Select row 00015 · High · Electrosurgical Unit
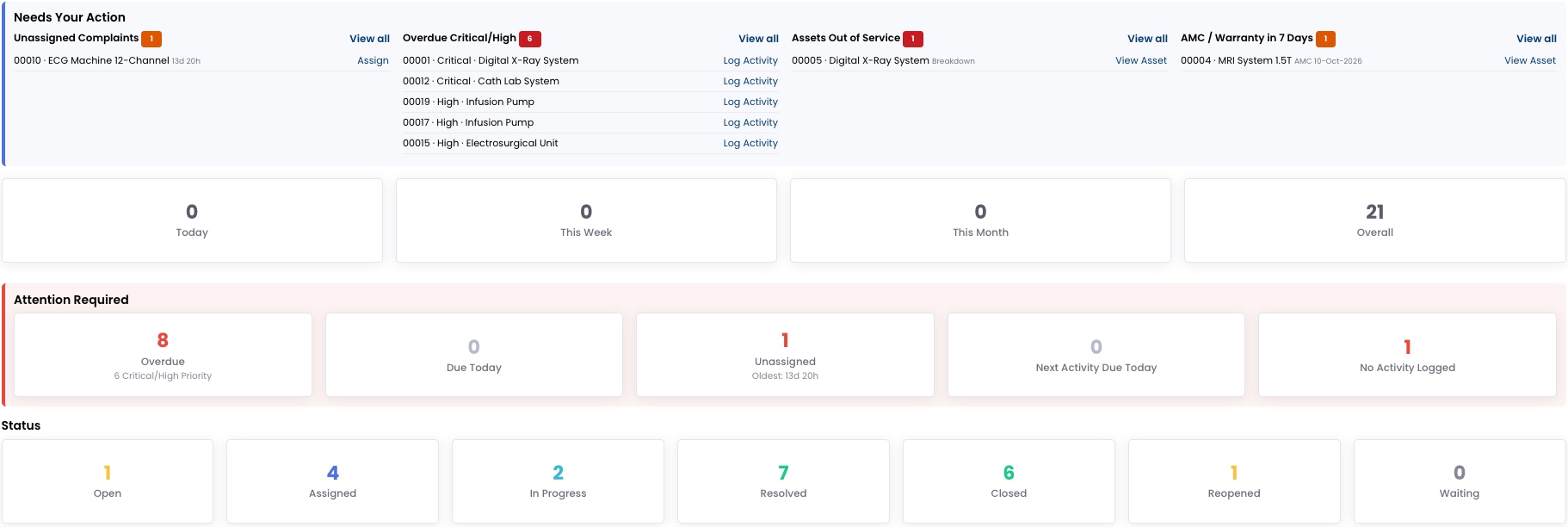 click(x=590, y=143)
